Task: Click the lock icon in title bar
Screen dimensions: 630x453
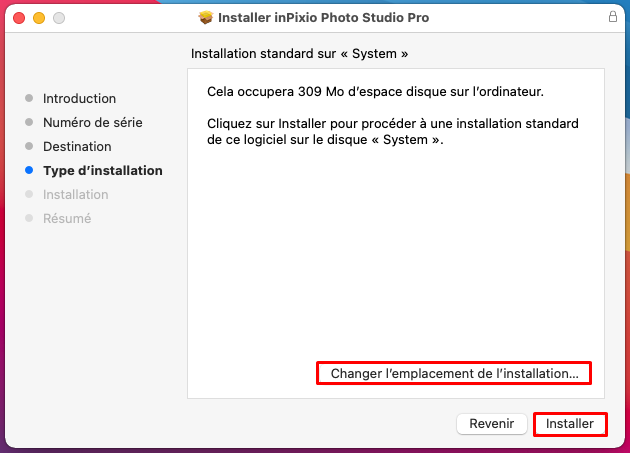Action: (612, 17)
